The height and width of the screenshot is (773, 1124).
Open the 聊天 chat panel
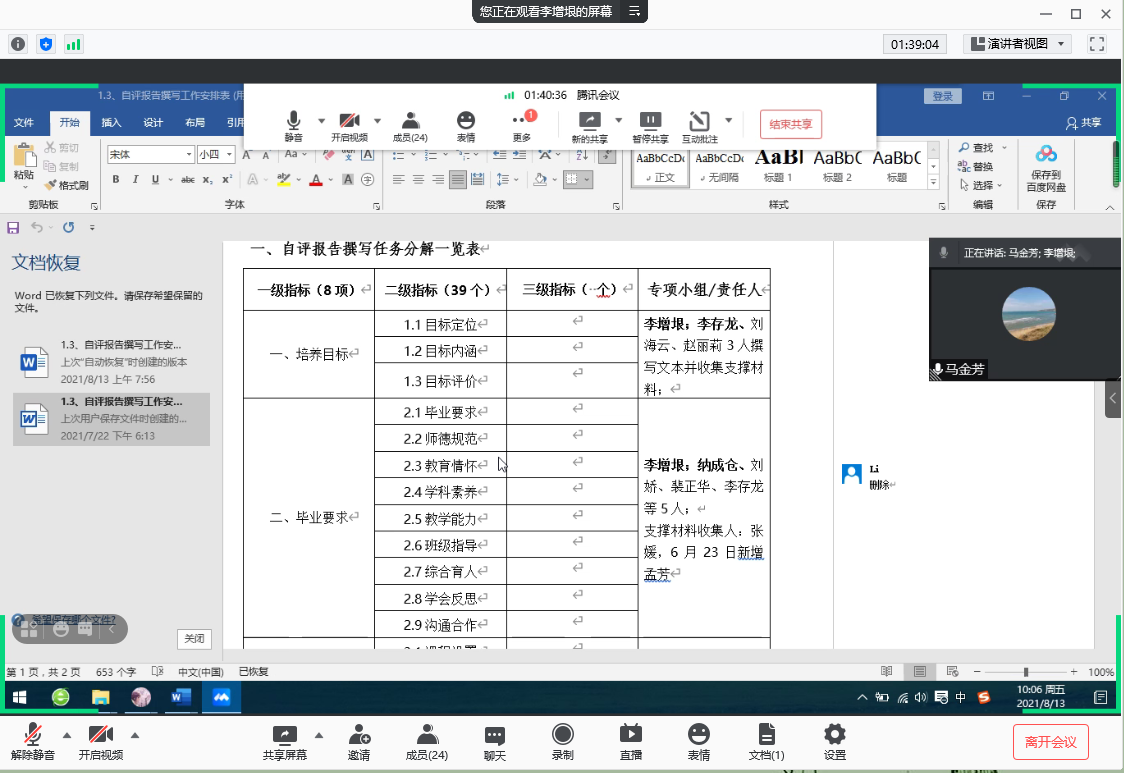pos(495,741)
